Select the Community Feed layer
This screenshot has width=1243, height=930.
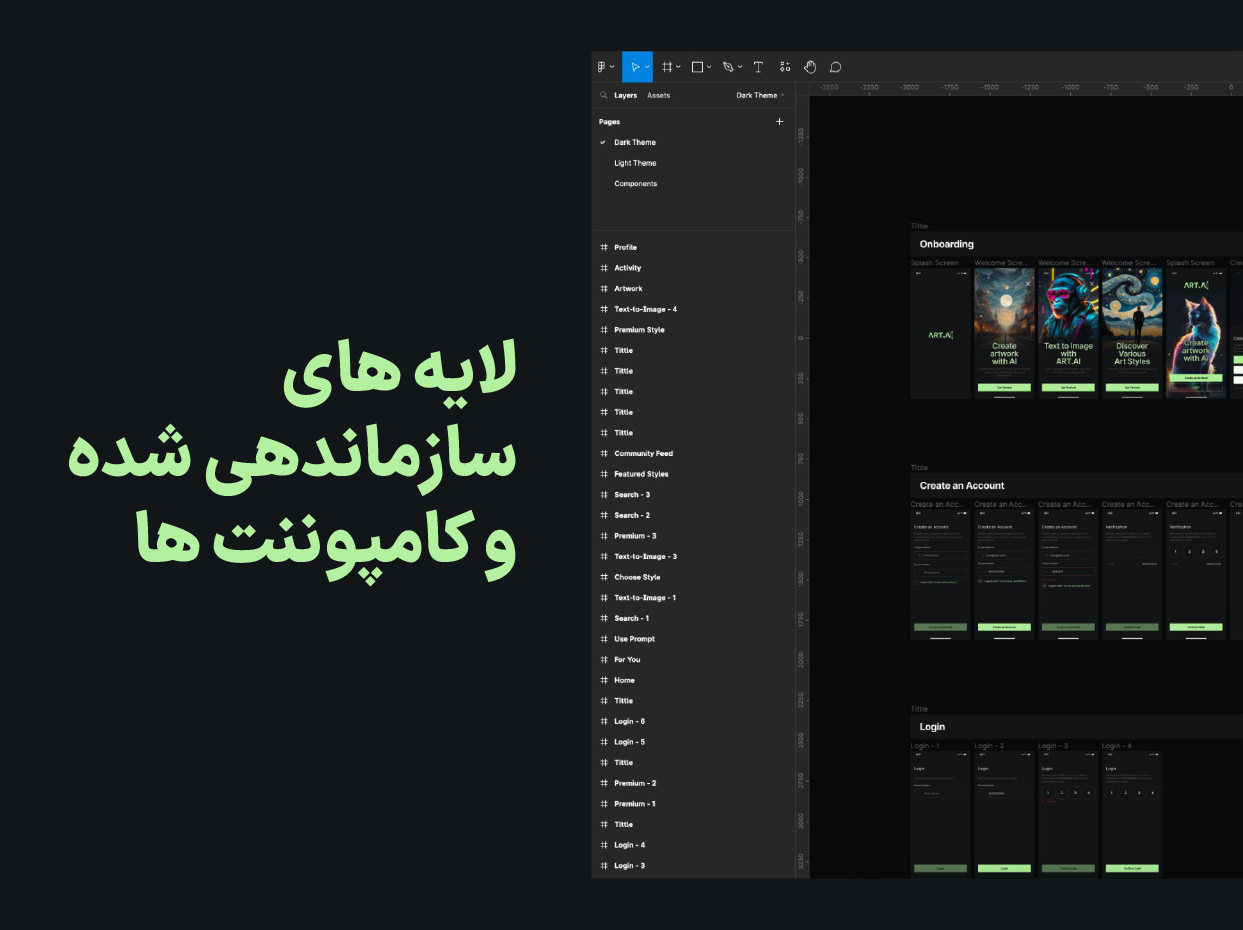pos(643,454)
